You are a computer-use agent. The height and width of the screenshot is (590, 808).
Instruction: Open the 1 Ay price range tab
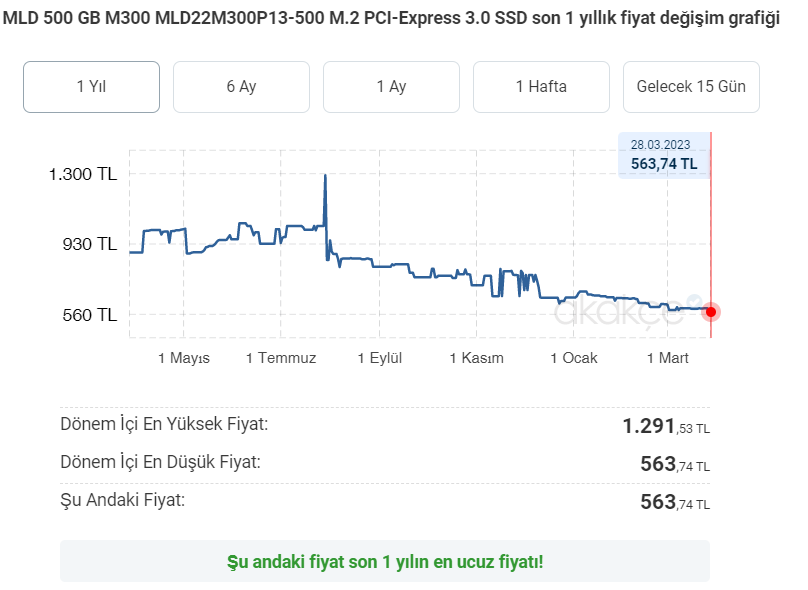(391, 87)
